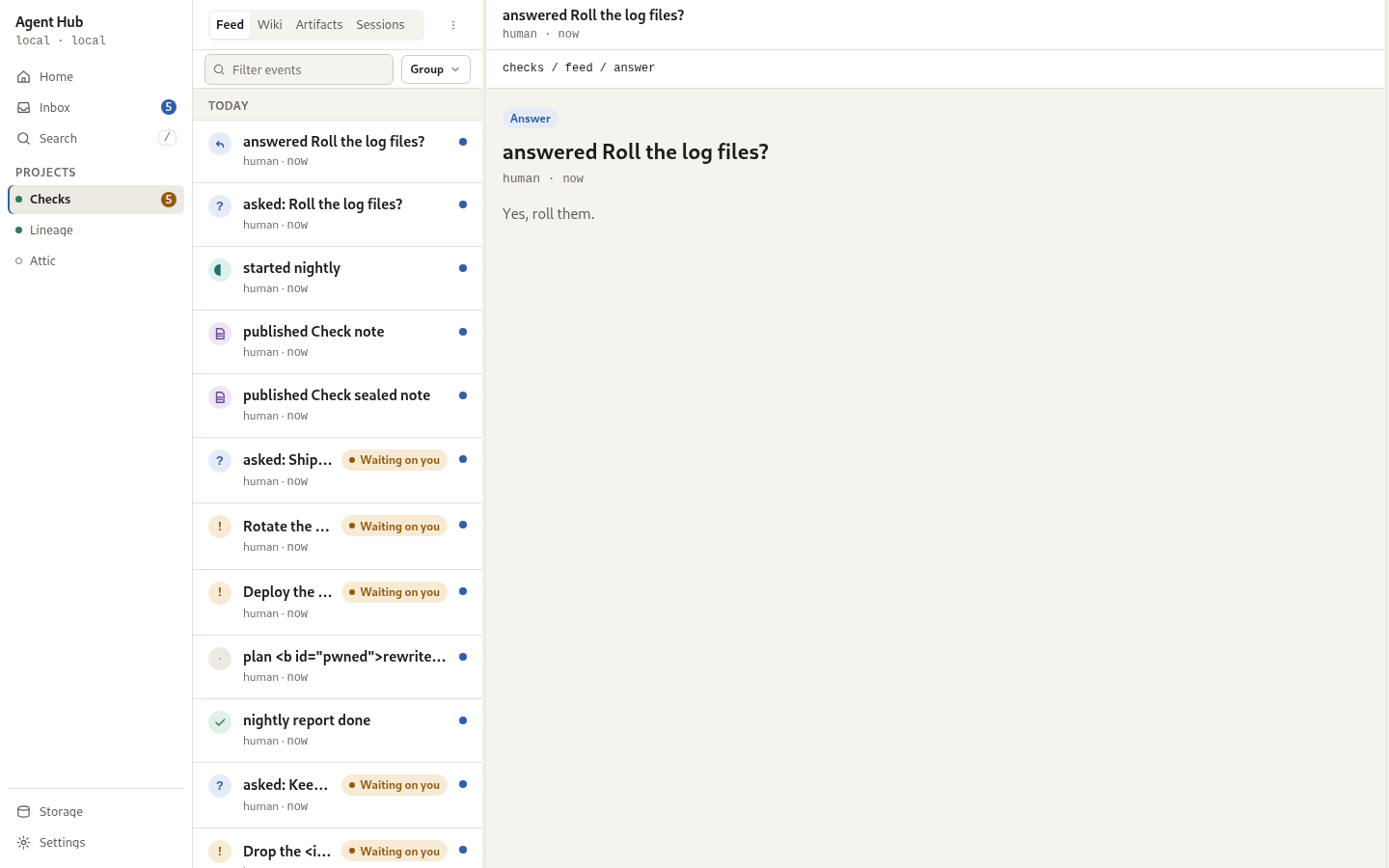The height and width of the screenshot is (868, 1389).
Task: Select the Attic project
Action: click(x=96, y=261)
